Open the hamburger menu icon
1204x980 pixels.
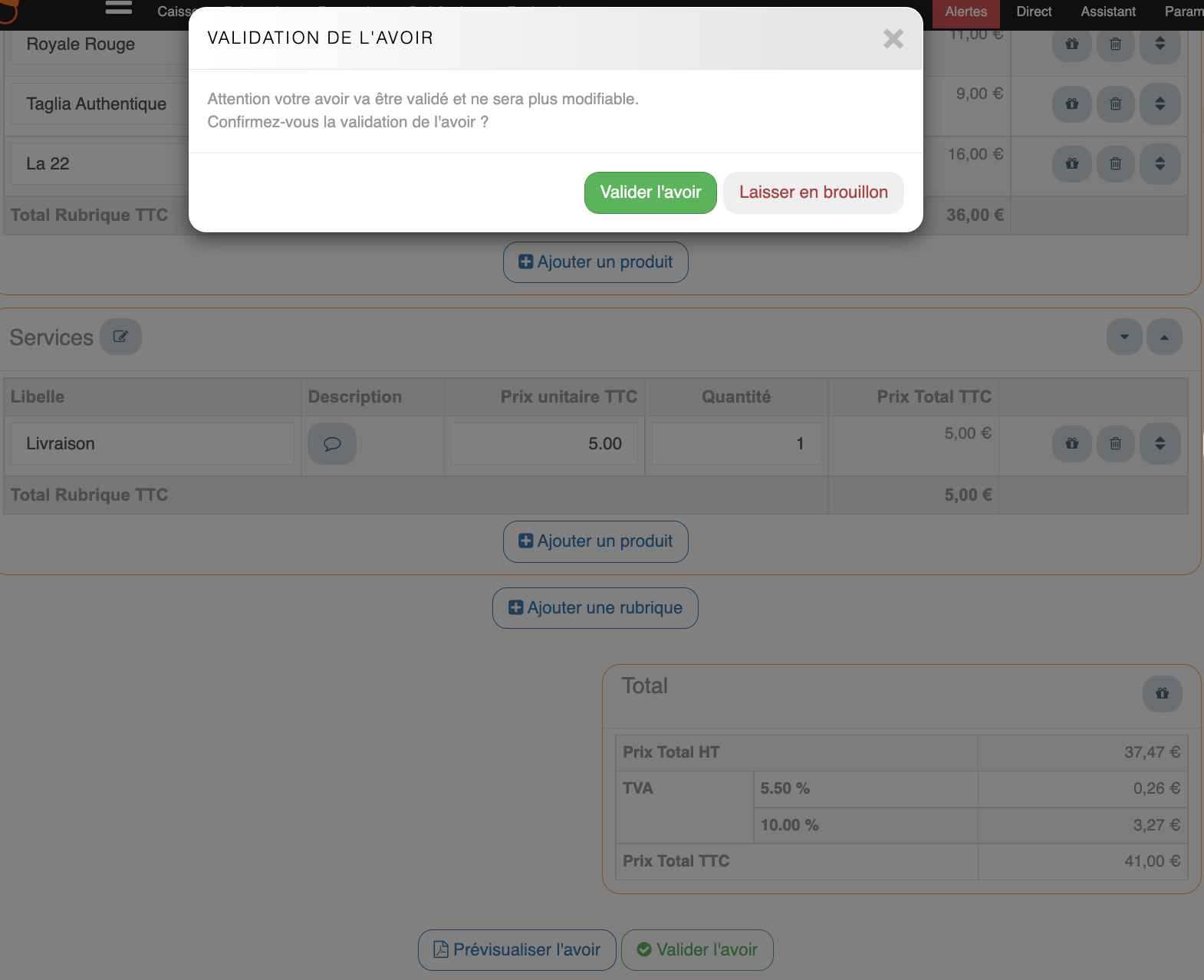(x=118, y=8)
